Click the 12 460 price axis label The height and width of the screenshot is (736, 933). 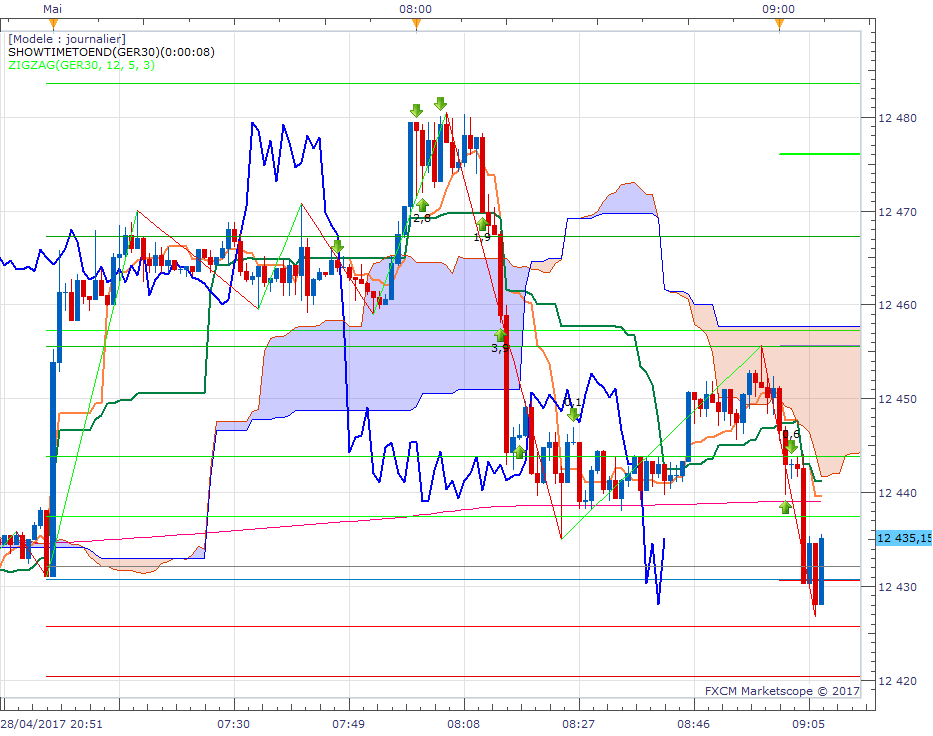(897, 305)
